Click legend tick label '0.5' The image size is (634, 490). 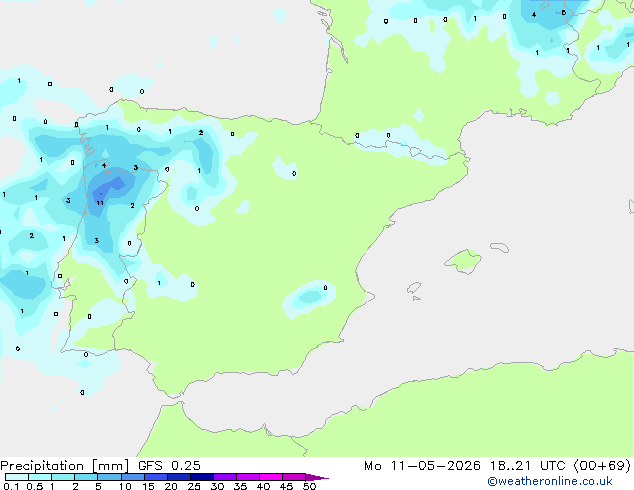coord(34,486)
